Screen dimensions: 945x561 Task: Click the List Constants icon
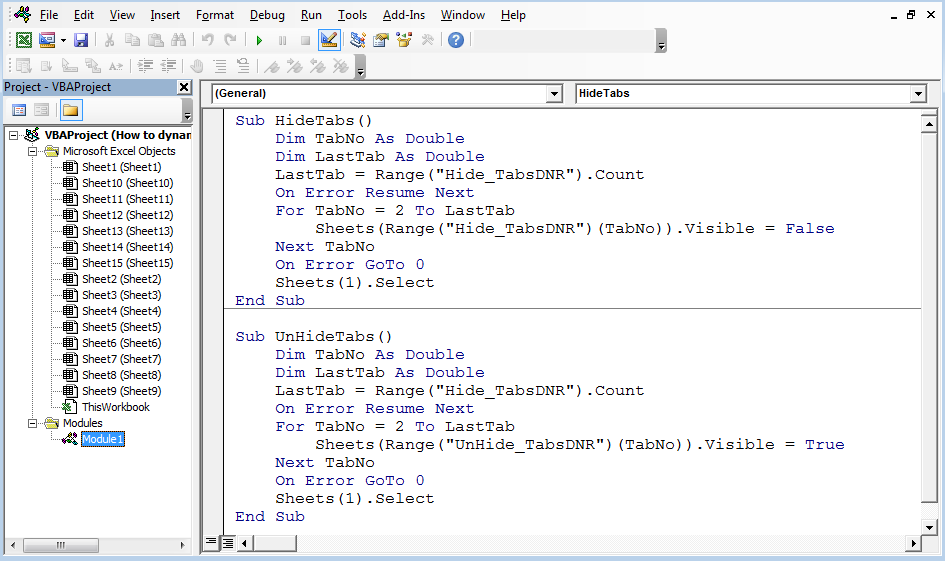[46, 66]
